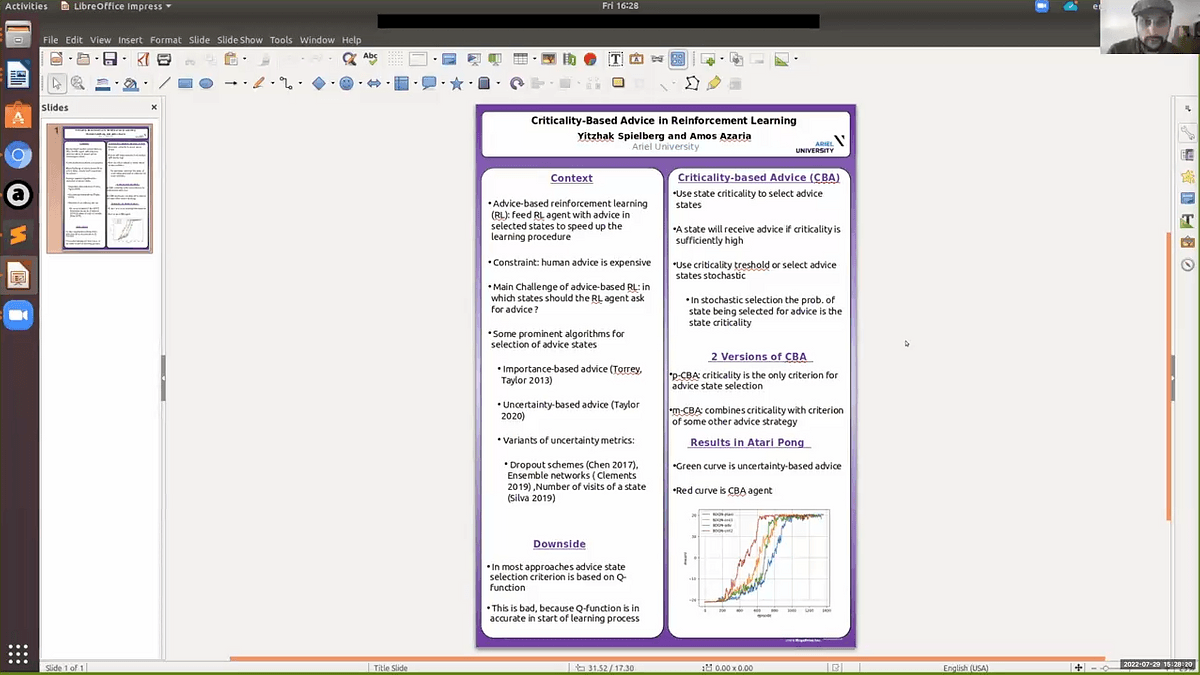This screenshot has width=1200, height=675.
Task: Open sidebar Properties wrench deck
Action: pos(1187,133)
